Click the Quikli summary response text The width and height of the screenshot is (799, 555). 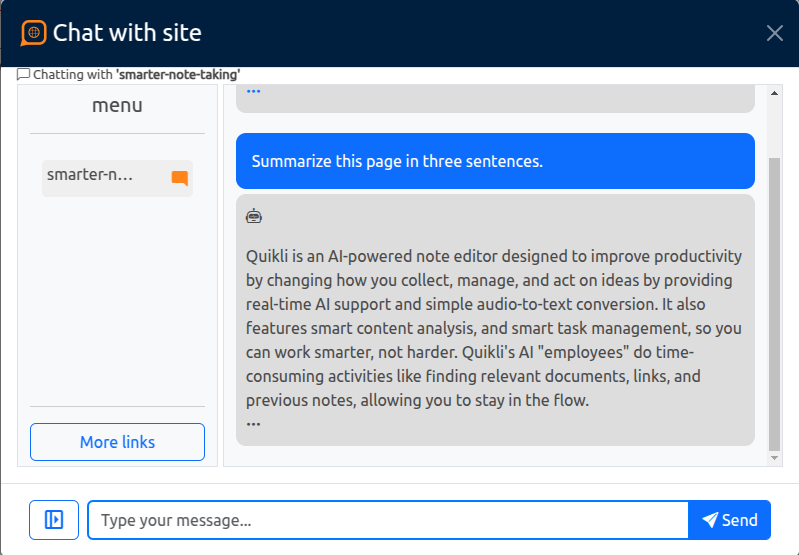click(494, 328)
